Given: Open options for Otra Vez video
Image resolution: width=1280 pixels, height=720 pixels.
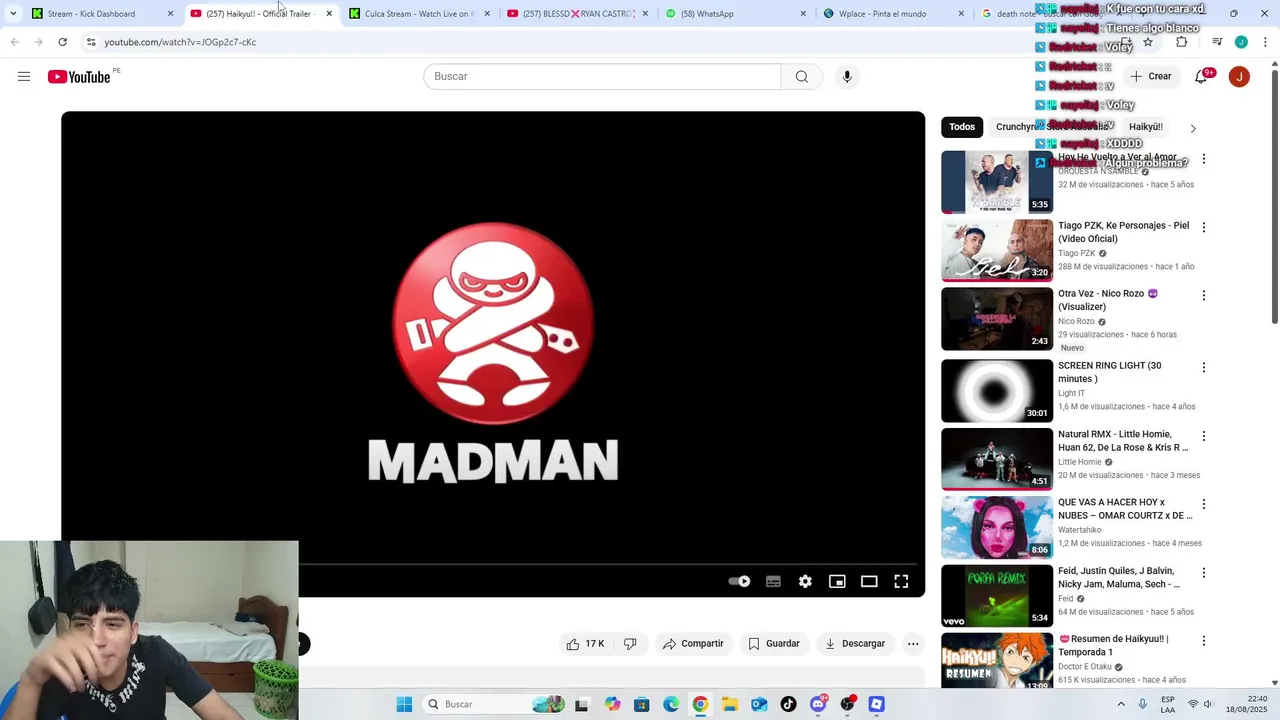Looking at the screenshot, I should (x=1204, y=296).
